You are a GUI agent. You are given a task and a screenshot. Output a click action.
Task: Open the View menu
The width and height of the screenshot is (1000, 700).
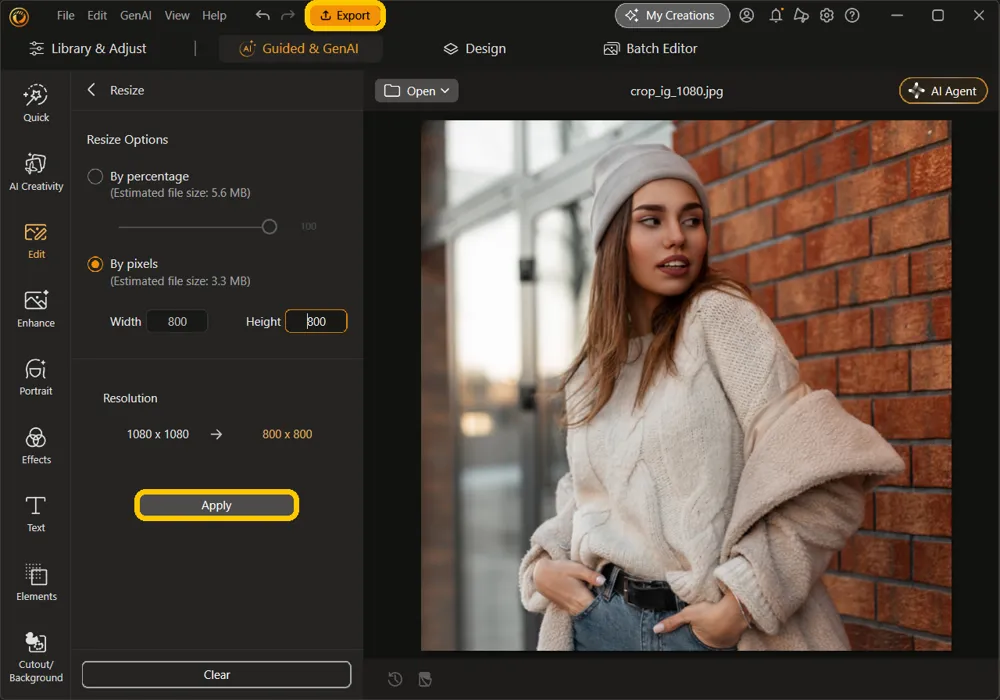click(x=177, y=15)
